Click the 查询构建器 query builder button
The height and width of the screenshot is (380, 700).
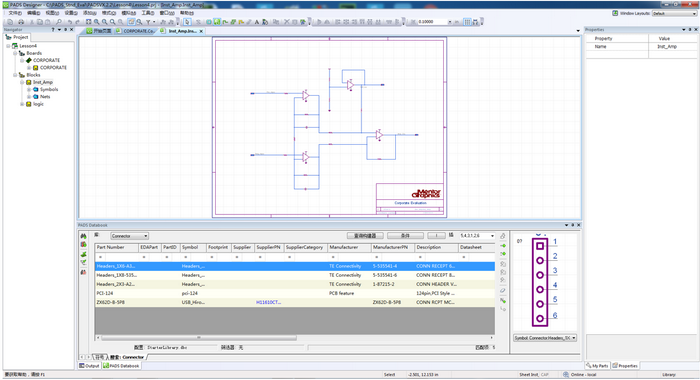pyautogui.click(x=365, y=236)
